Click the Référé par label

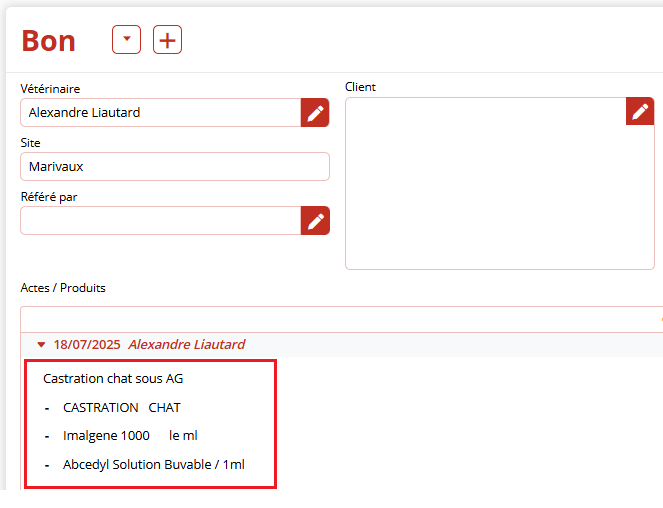click(x=49, y=197)
